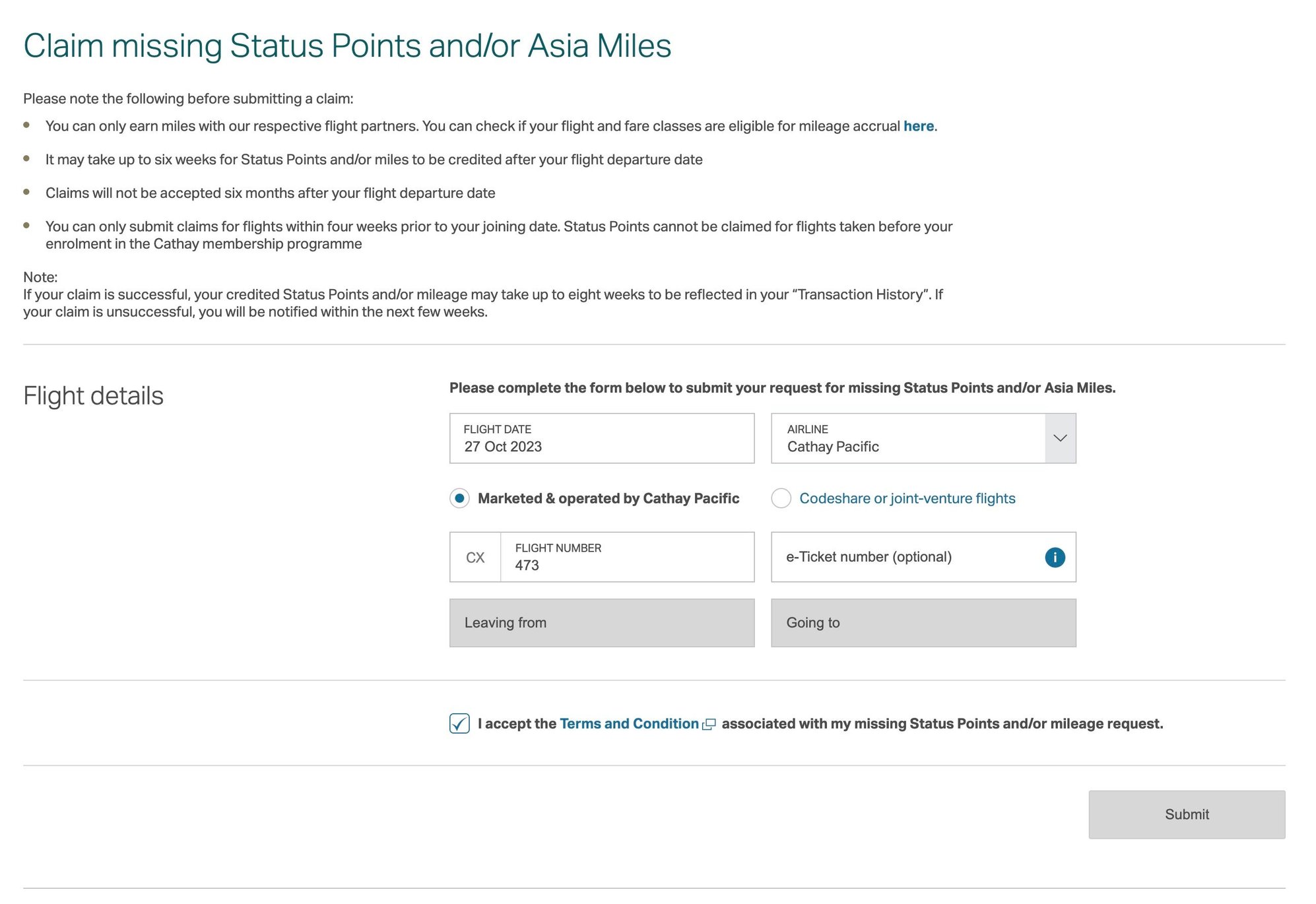This screenshot has height=904, width=1316.
Task: Open the Terms and Condition link
Action: (x=628, y=724)
